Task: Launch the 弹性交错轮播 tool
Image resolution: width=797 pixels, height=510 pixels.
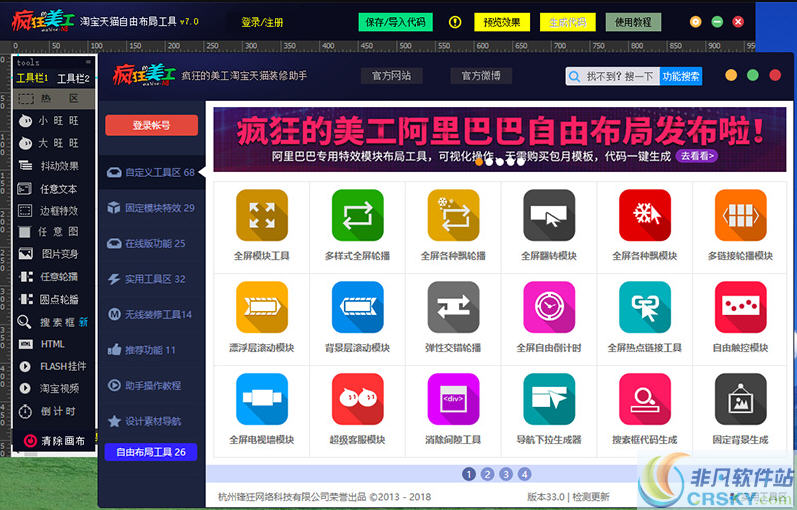Action: [x=453, y=307]
